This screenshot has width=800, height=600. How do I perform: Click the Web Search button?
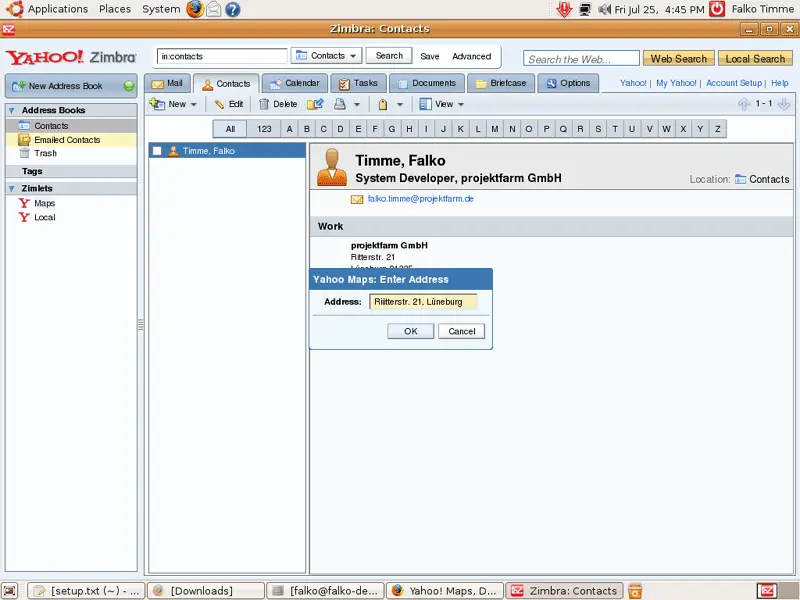679,59
